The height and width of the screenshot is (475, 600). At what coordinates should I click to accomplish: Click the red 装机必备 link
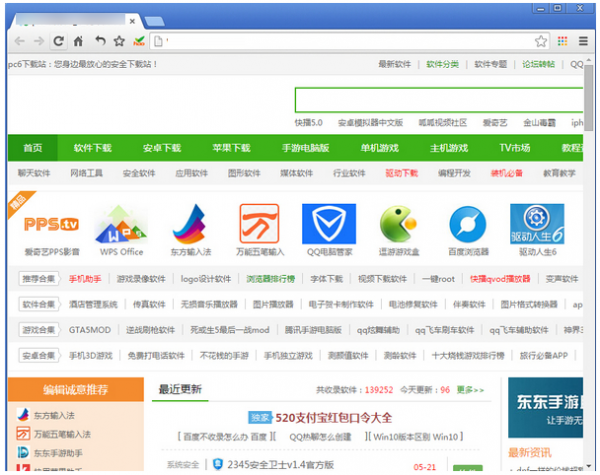[x=507, y=173]
